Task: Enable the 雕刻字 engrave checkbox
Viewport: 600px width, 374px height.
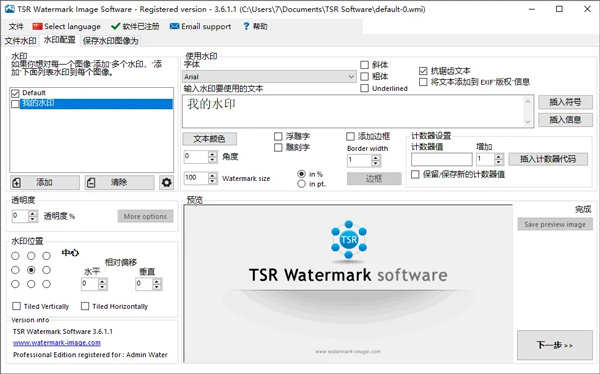Action: click(x=278, y=147)
